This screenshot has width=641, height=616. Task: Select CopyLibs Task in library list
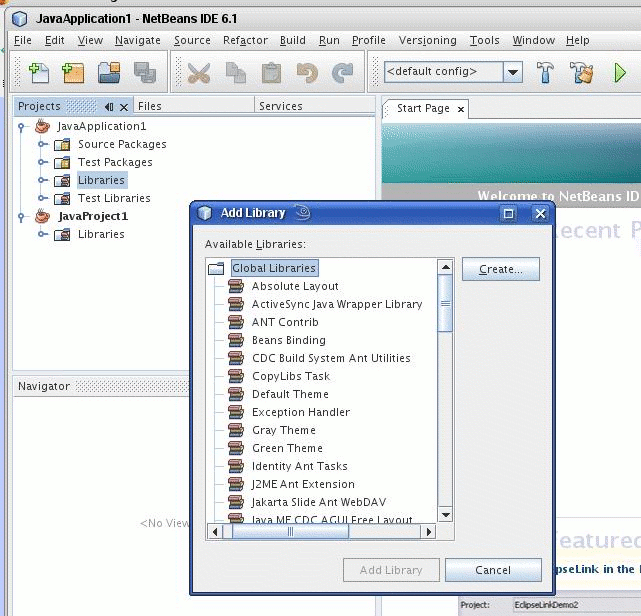pos(291,376)
